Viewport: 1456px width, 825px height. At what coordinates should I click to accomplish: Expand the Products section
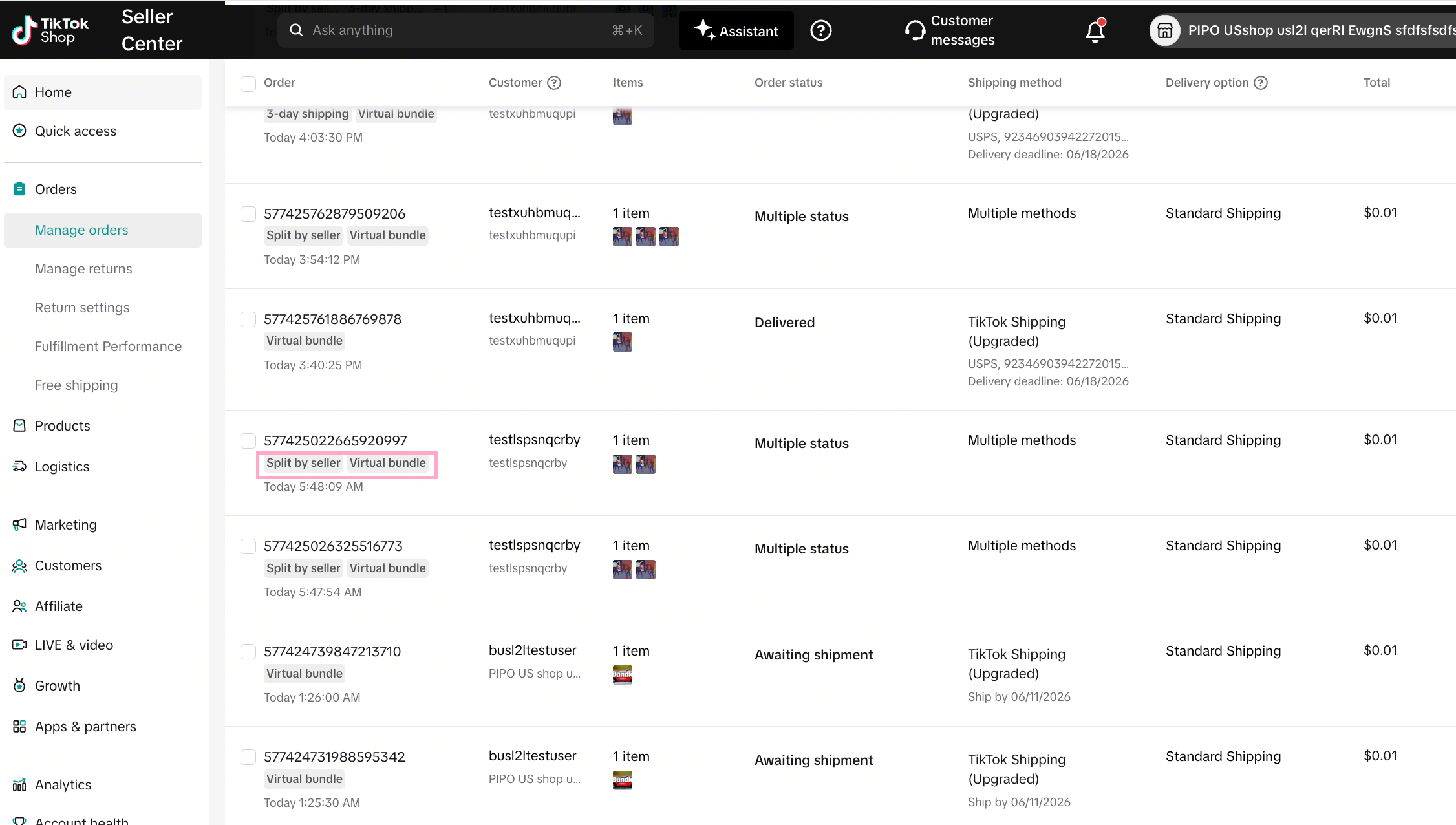[103, 426]
